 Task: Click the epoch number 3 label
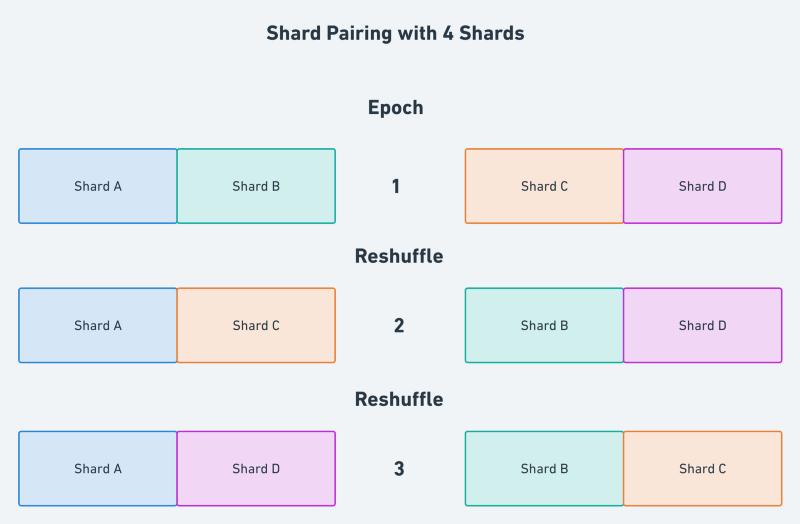398,468
